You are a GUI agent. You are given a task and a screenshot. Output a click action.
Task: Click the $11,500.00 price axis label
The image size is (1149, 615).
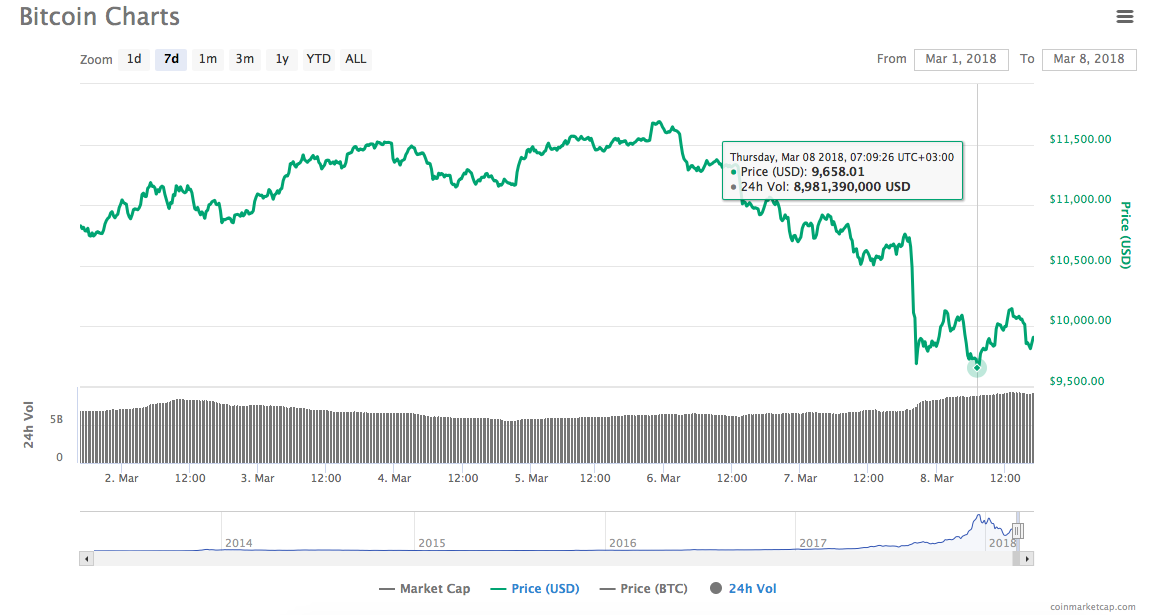[1080, 139]
